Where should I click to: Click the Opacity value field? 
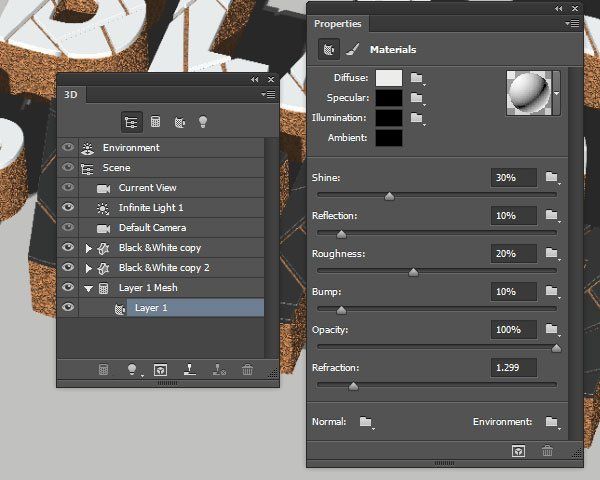[x=514, y=330]
